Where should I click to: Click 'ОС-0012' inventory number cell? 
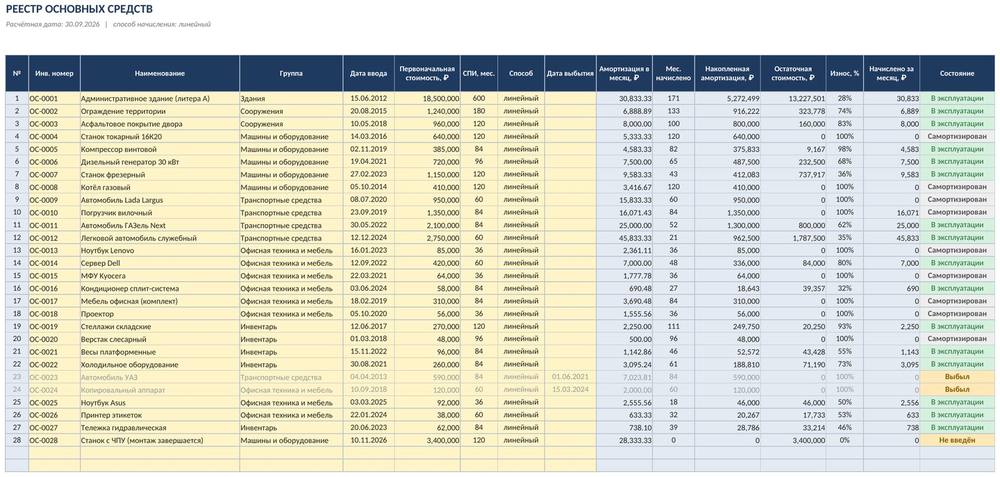coord(54,238)
